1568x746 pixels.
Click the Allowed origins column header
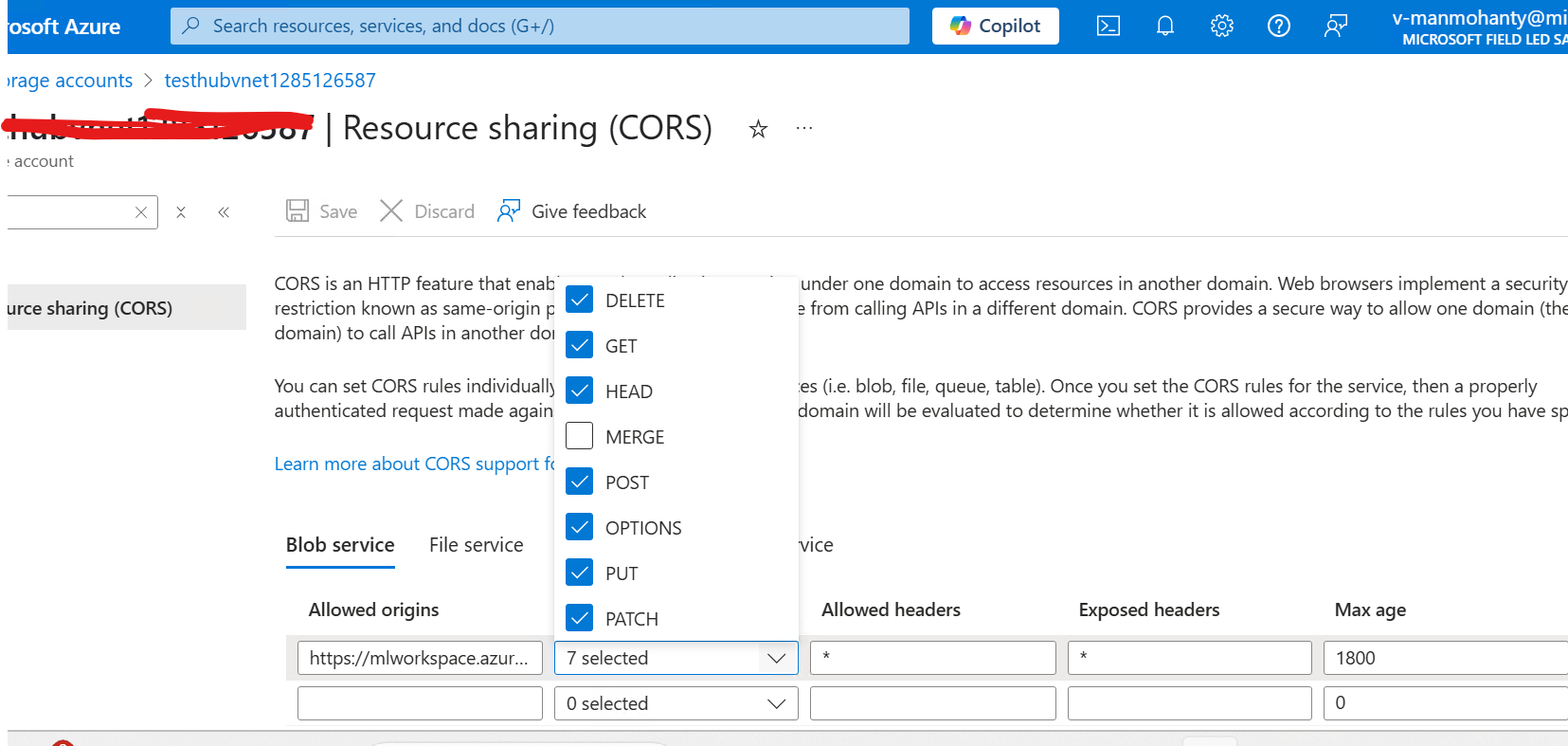click(373, 610)
